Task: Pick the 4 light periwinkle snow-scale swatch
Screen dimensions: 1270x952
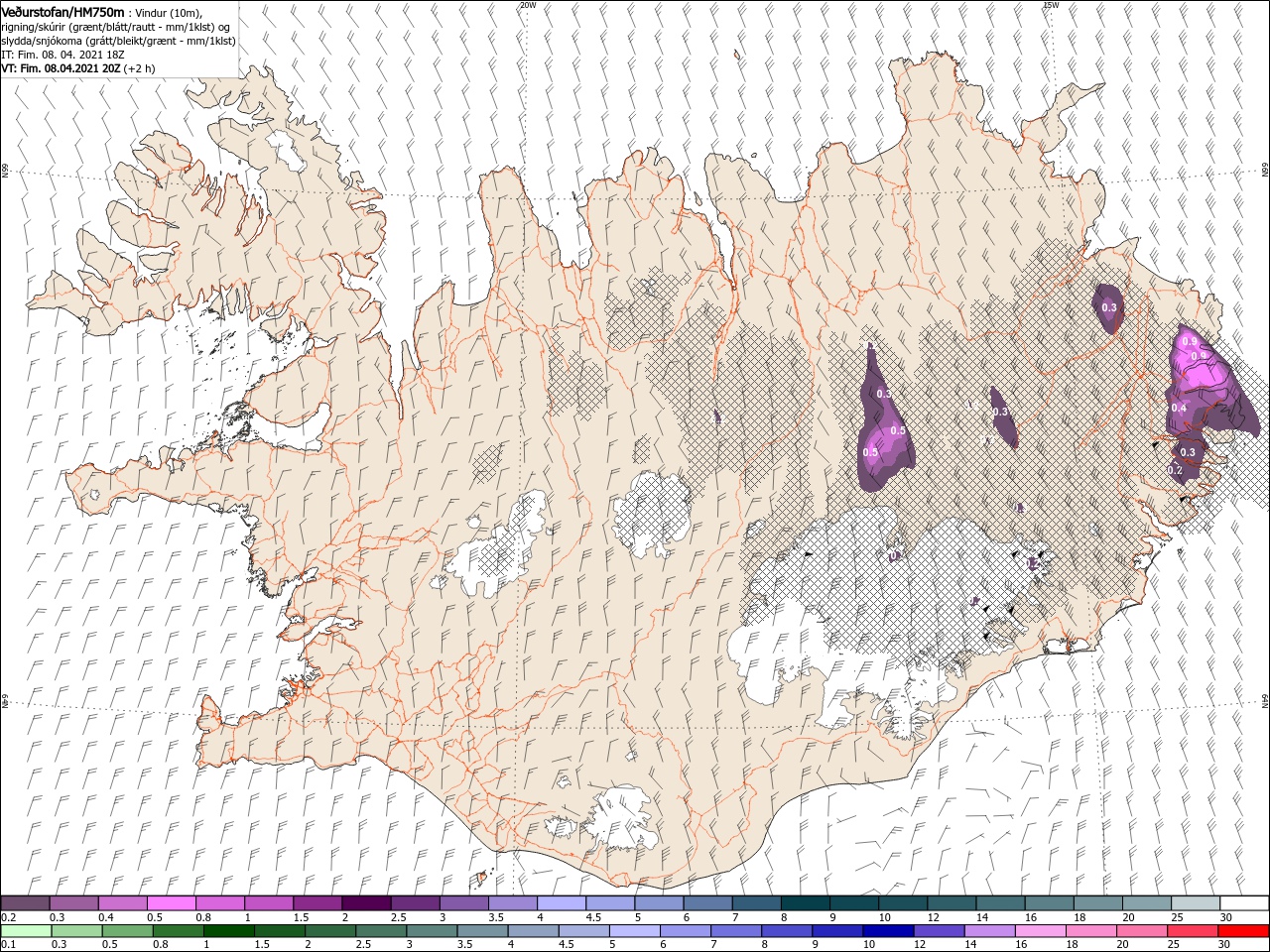Action: coord(561,903)
